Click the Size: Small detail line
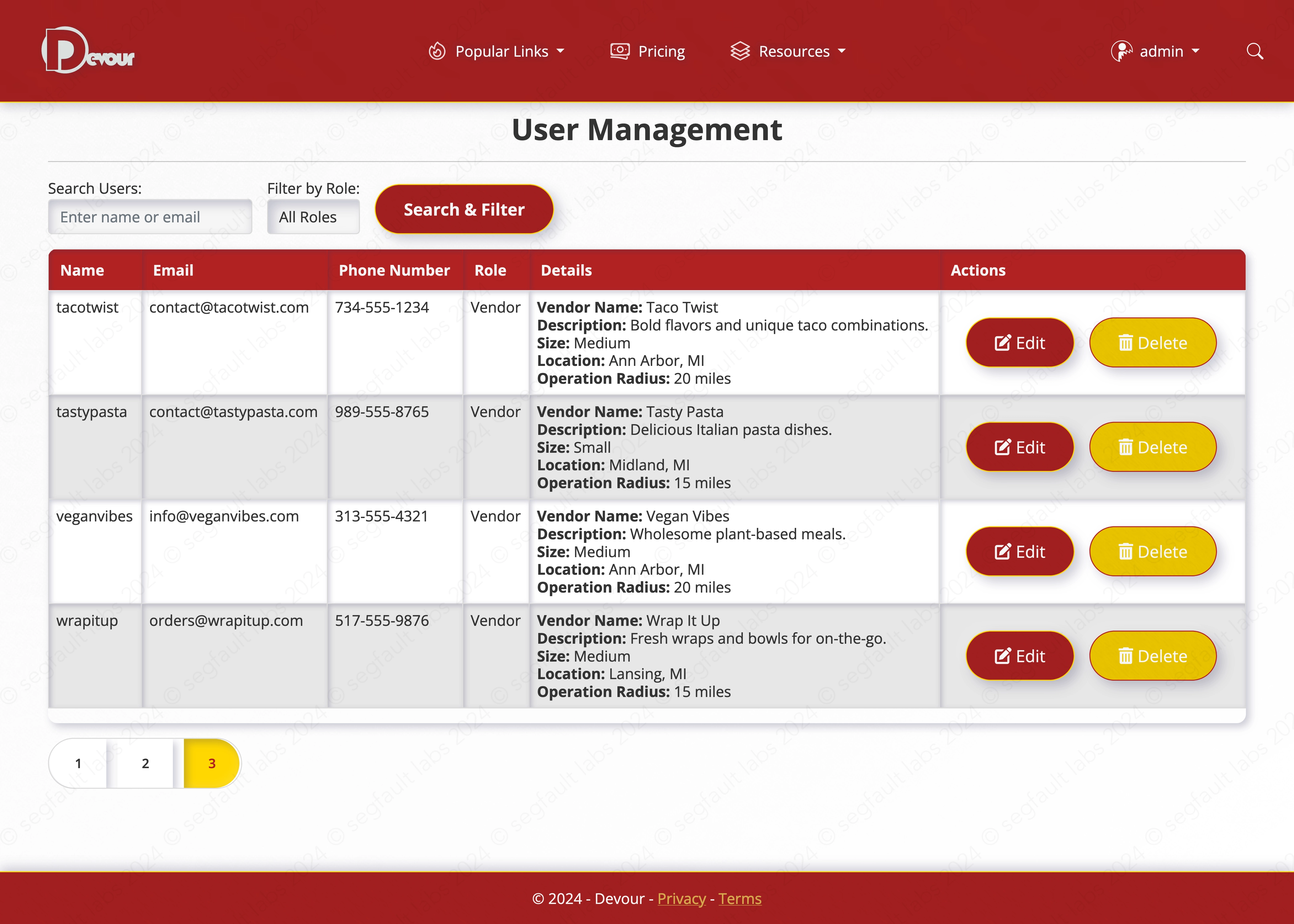1294x924 pixels. point(574,447)
